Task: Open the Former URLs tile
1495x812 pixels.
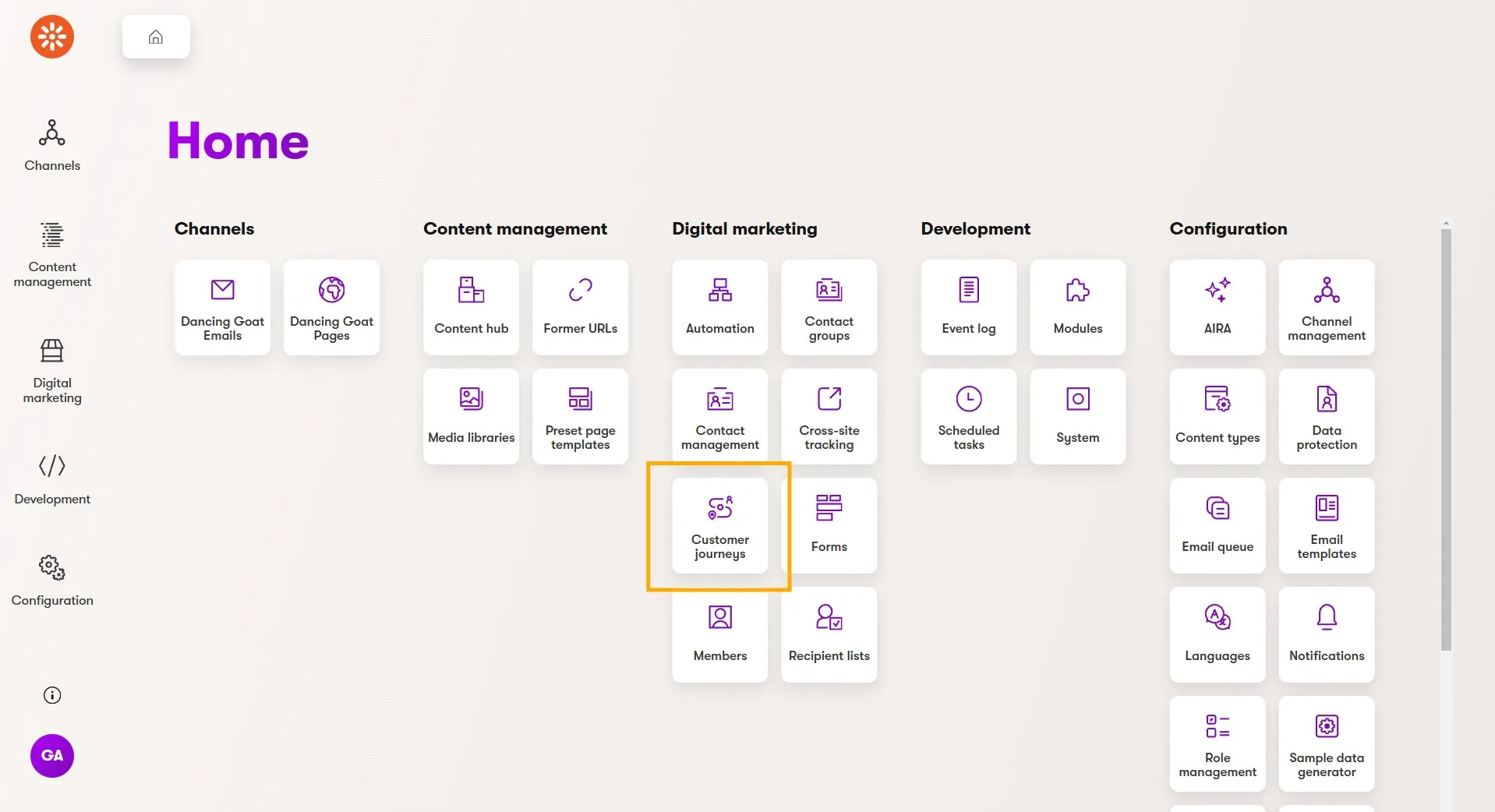Action: tap(581, 308)
